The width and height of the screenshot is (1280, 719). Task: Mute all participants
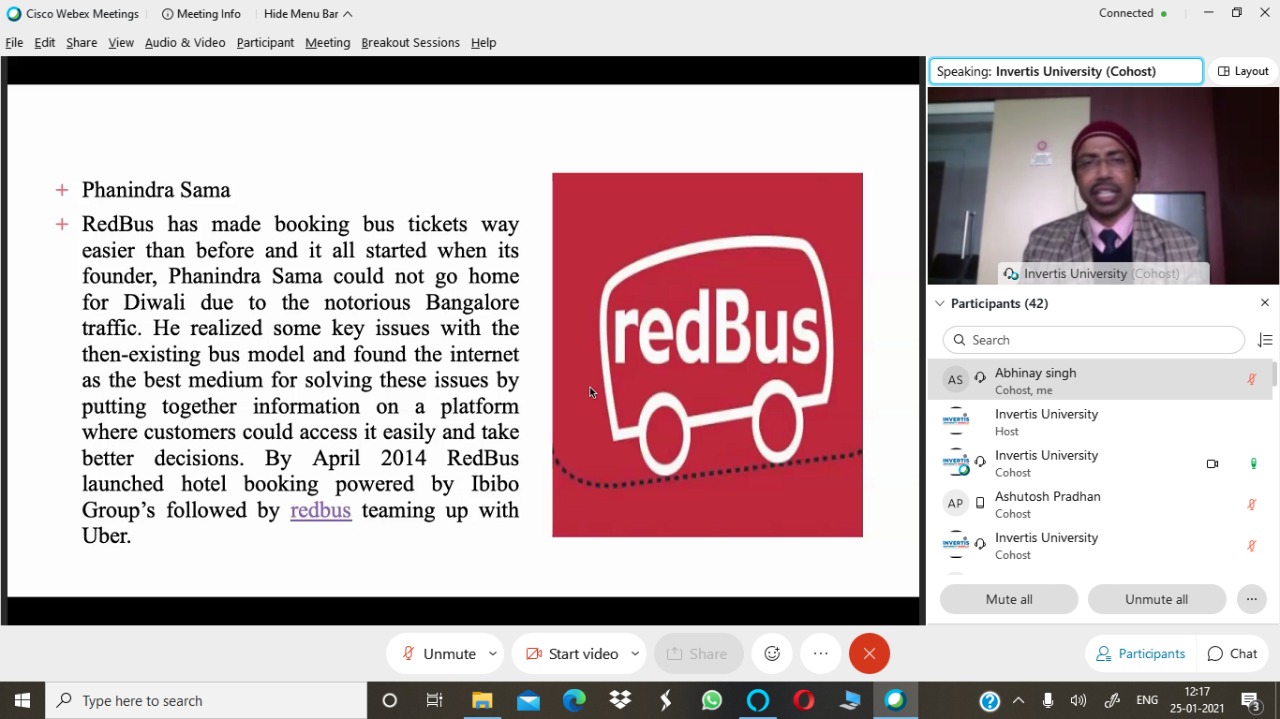pyautogui.click(x=1009, y=599)
